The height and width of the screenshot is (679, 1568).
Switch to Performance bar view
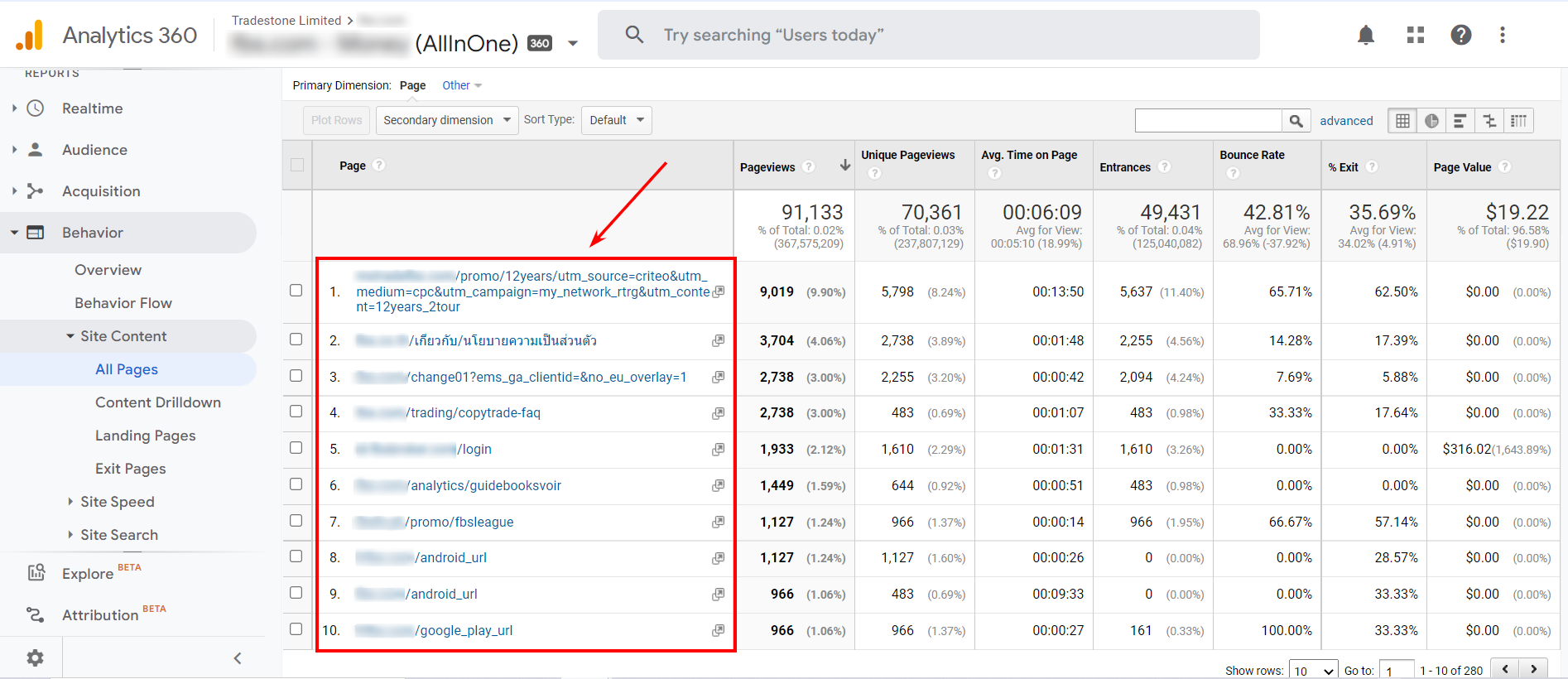point(1460,121)
